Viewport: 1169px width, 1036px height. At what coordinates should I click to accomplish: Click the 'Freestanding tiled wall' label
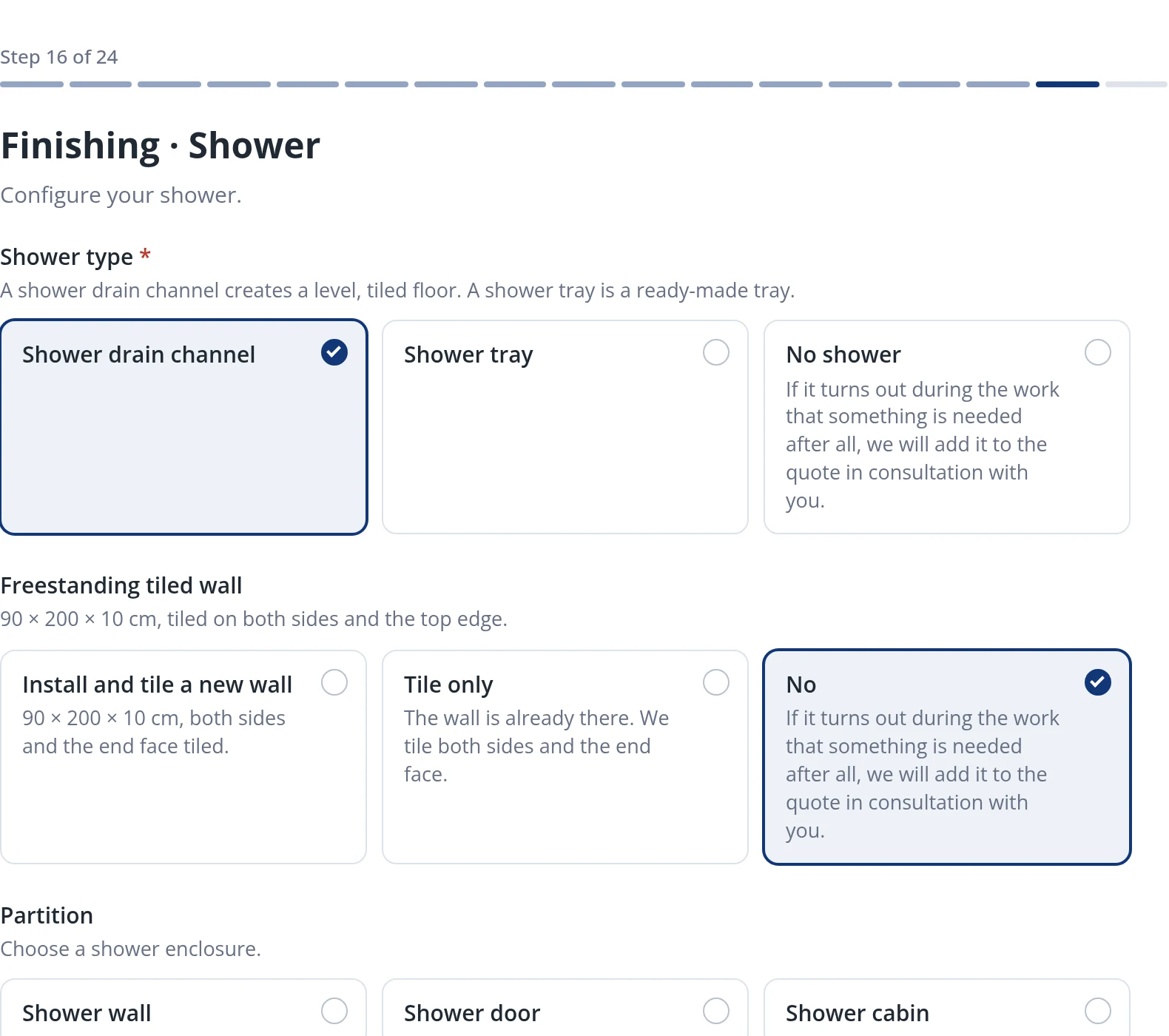tap(121, 585)
